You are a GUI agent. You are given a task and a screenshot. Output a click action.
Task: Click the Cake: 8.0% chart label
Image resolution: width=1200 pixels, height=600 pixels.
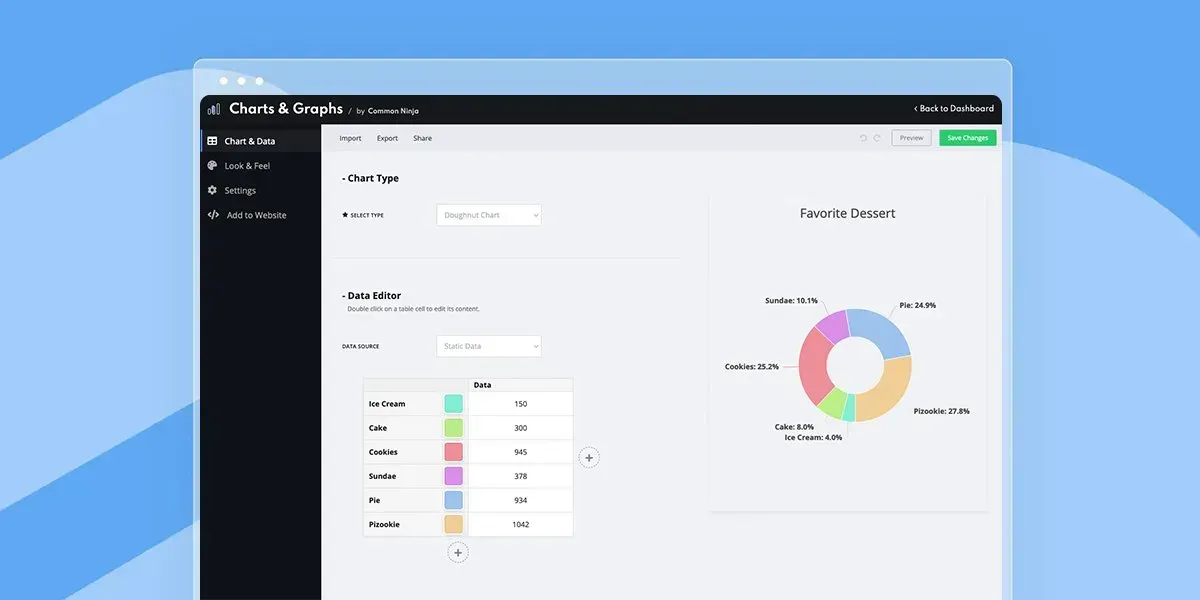tap(794, 427)
